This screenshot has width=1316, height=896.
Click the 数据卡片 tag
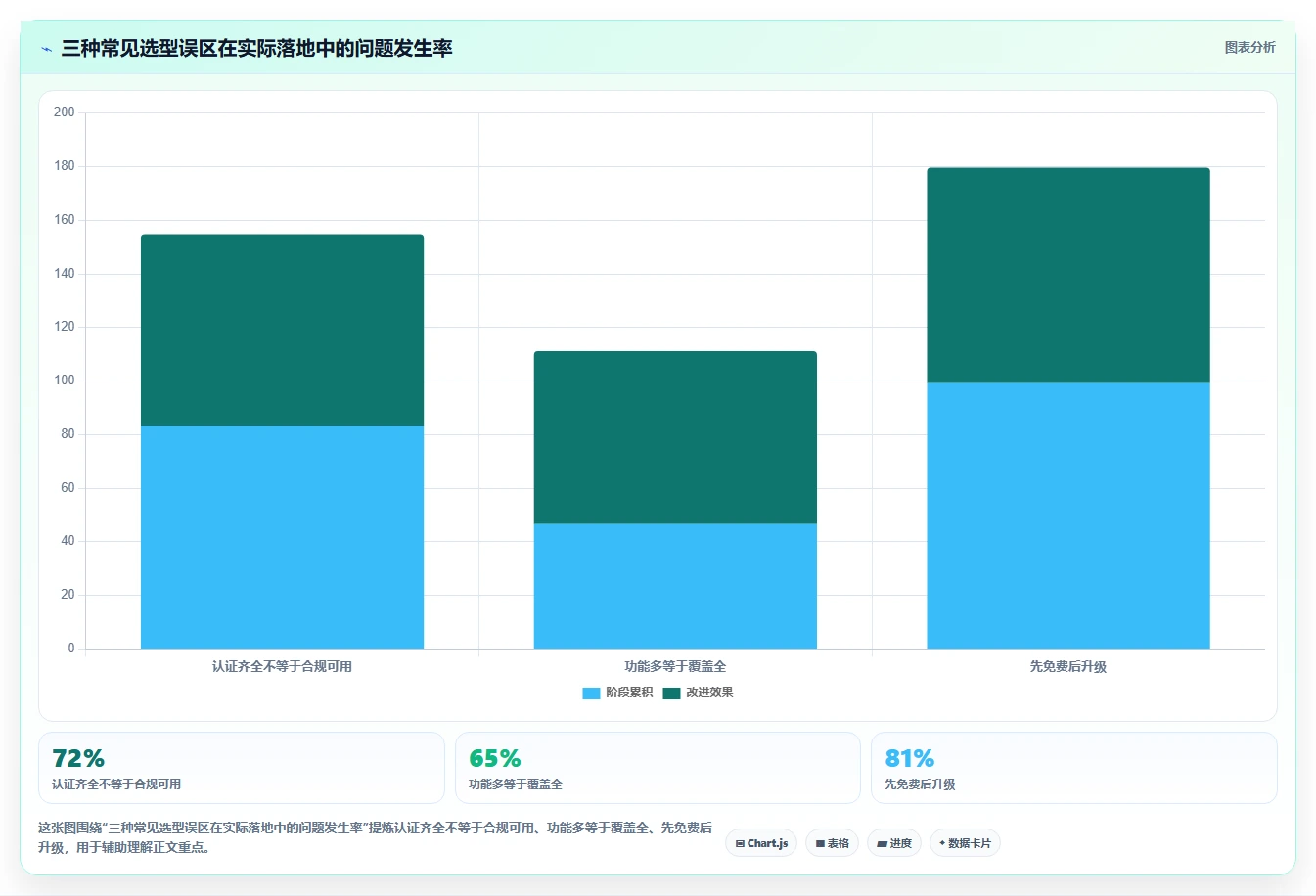point(965,843)
